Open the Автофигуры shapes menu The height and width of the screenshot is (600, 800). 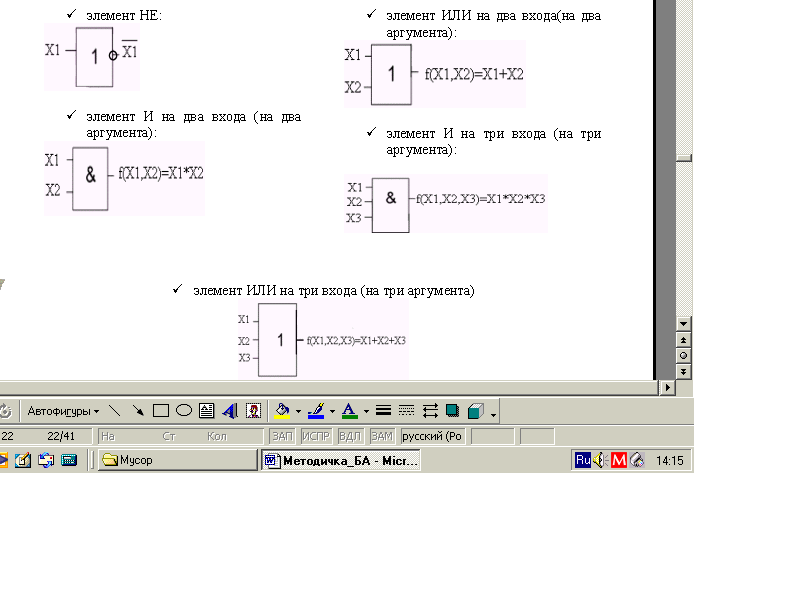click(63, 411)
